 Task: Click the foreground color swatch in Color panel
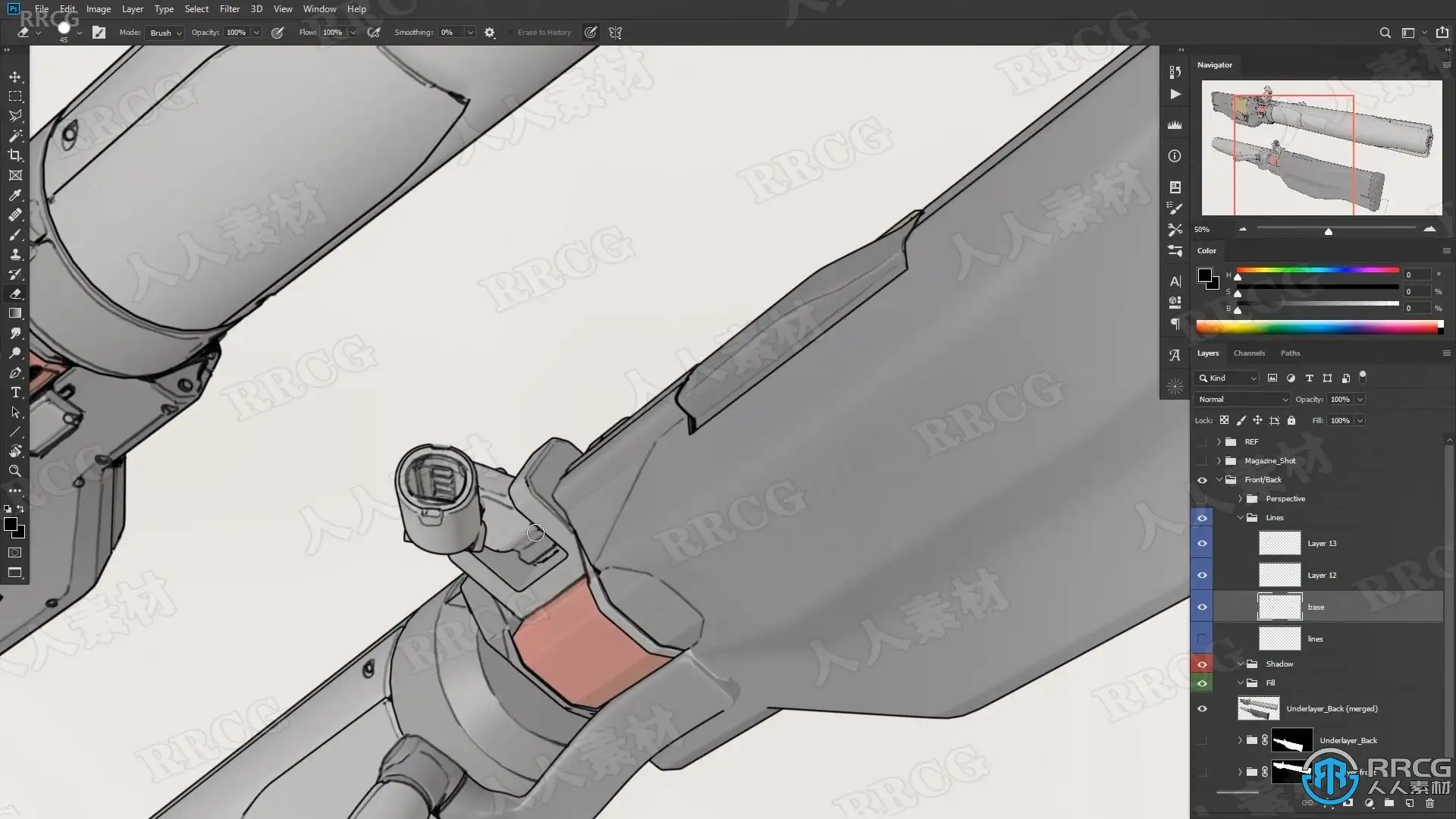click(x=1204, y=275)
